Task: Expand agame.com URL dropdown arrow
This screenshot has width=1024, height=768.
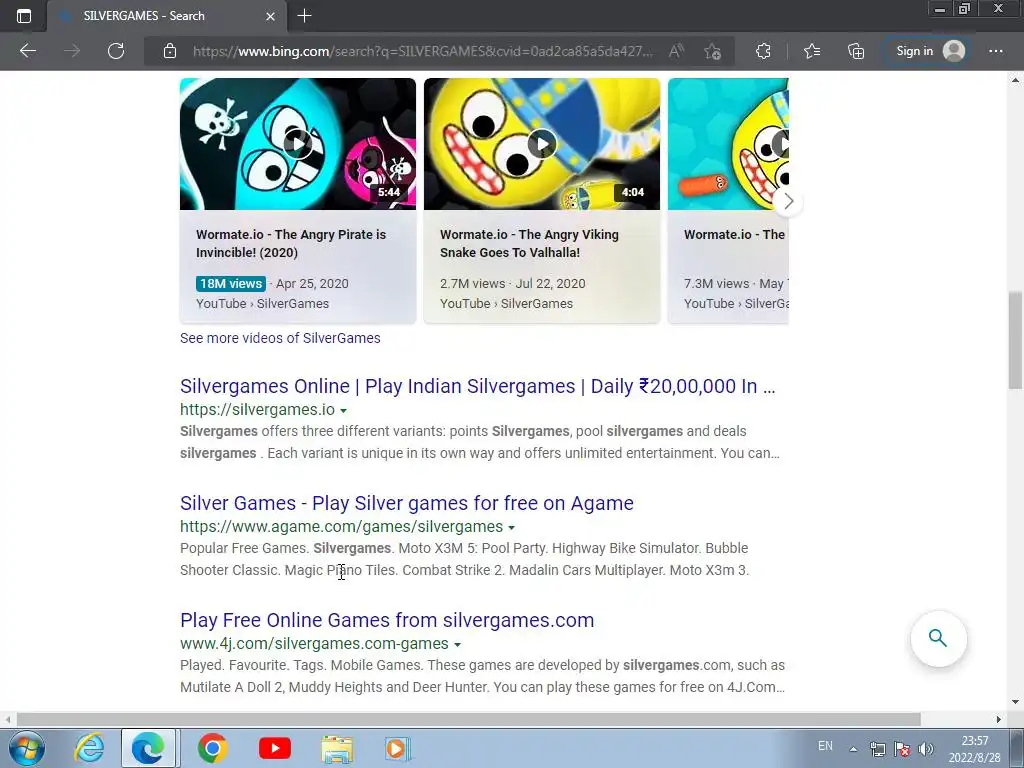Action: click(x=511, y=528)
